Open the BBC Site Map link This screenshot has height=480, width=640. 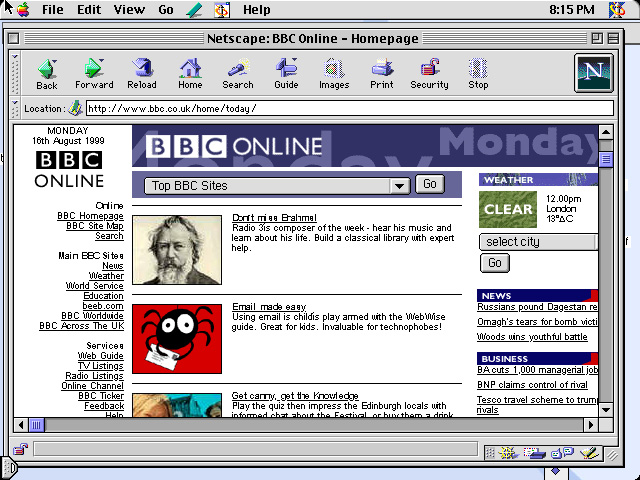pyautogui.click(x=95, y=226)
